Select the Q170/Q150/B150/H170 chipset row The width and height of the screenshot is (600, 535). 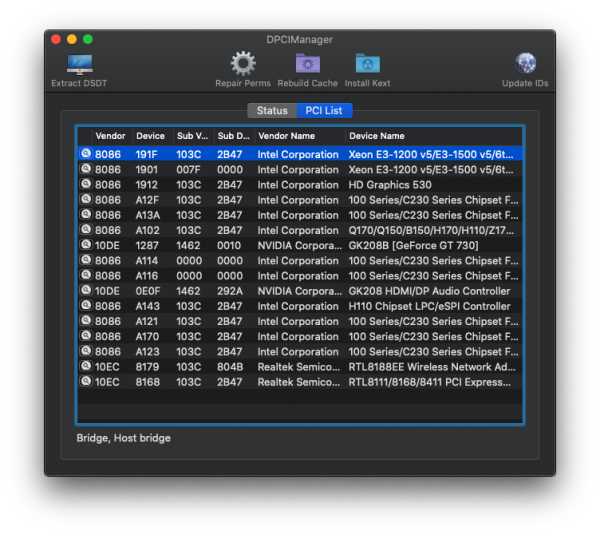click(432, 230)
